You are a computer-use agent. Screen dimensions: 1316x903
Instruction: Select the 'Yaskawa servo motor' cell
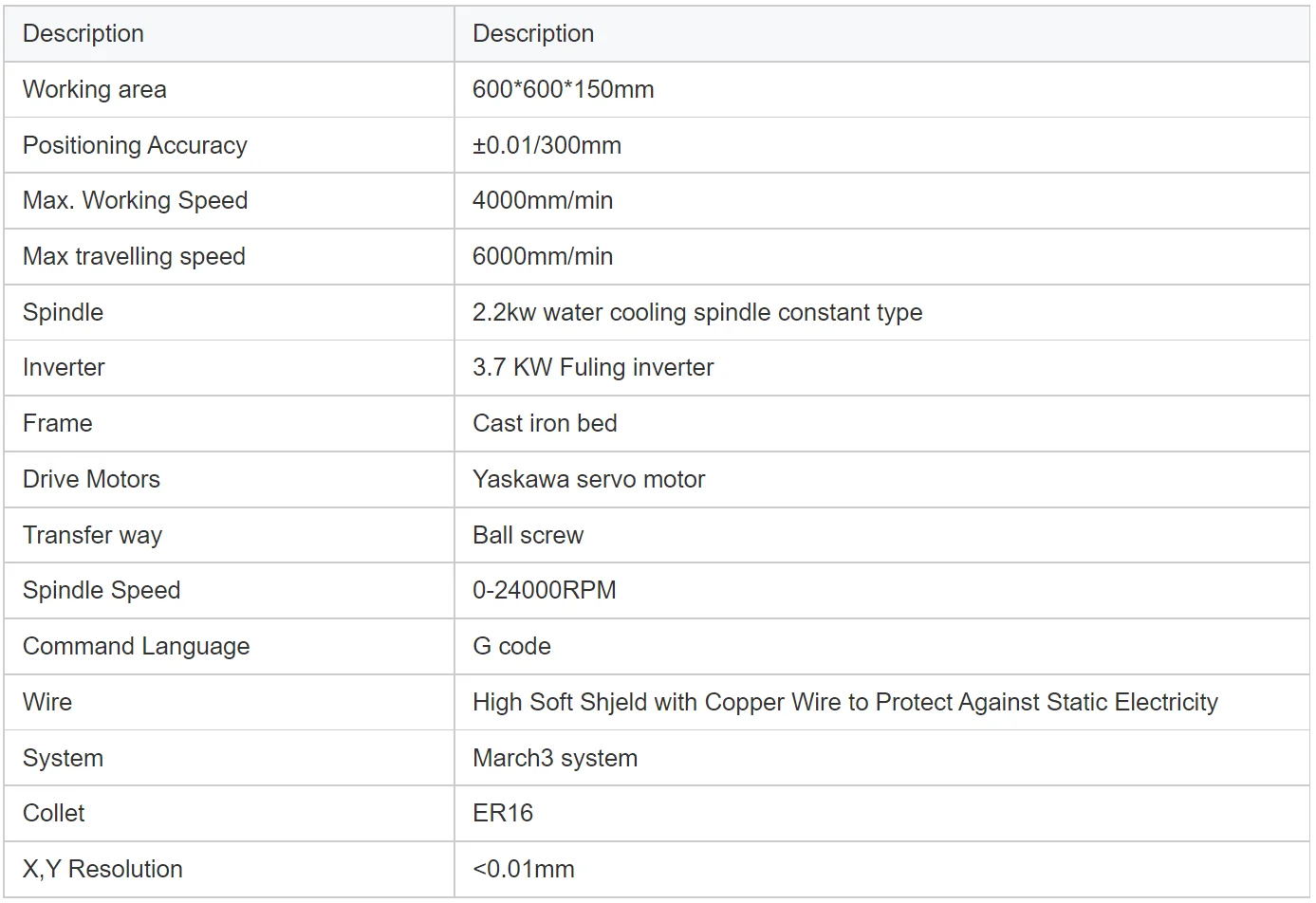pos(588,480)
